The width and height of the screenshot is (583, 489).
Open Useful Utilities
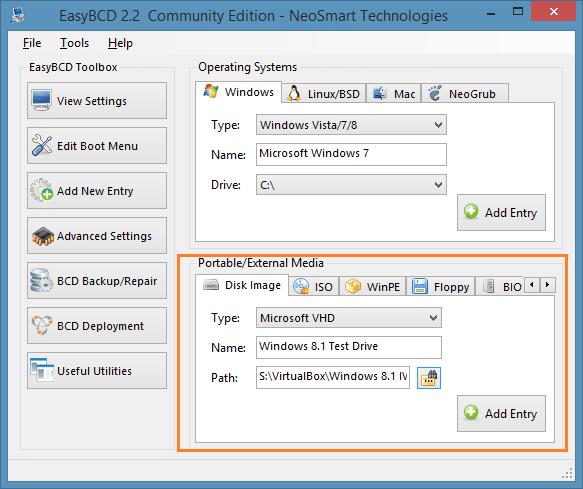(97, 371)
